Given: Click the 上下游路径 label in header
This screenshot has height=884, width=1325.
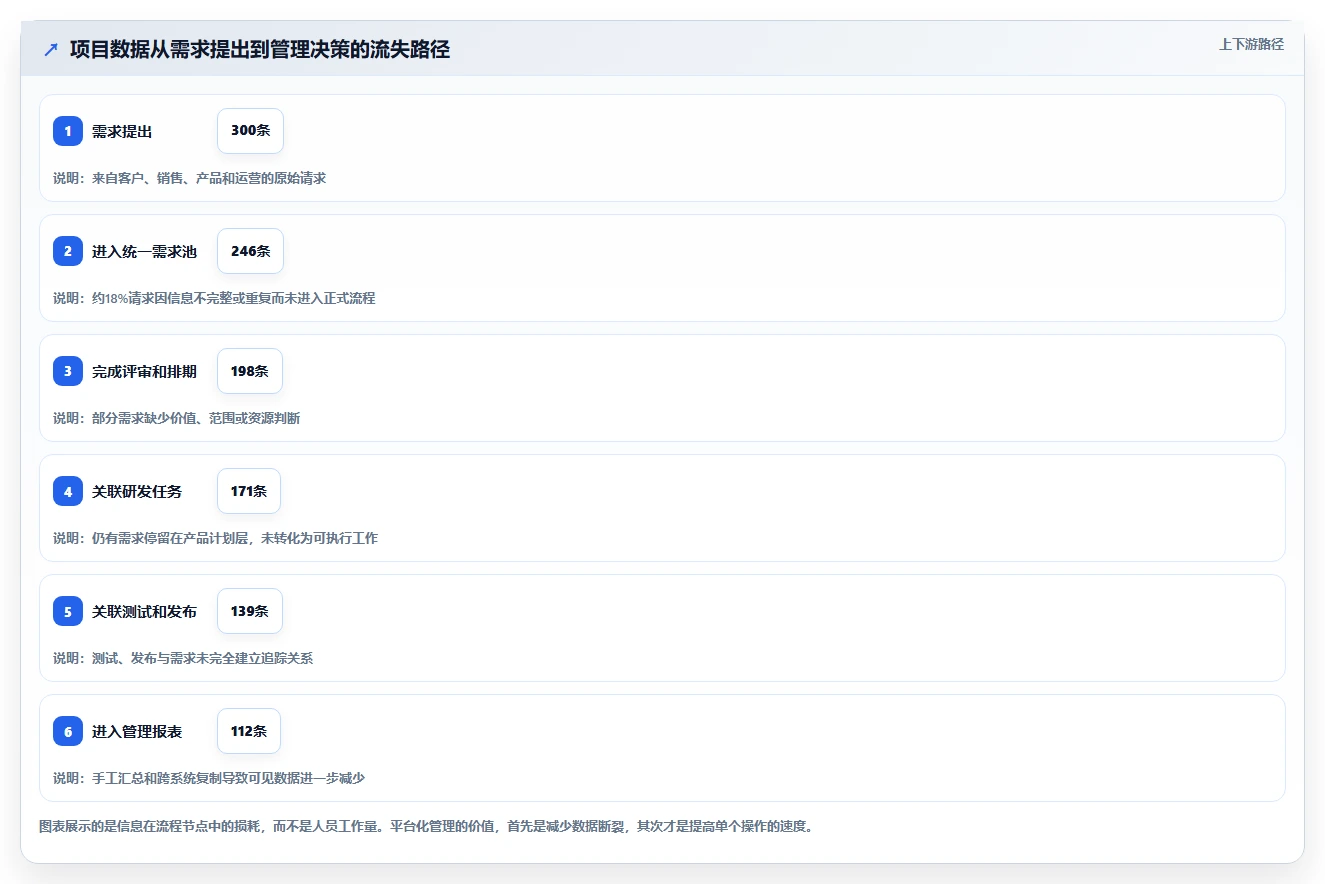Looking at the screenshot, I should tap(1251, 44).
